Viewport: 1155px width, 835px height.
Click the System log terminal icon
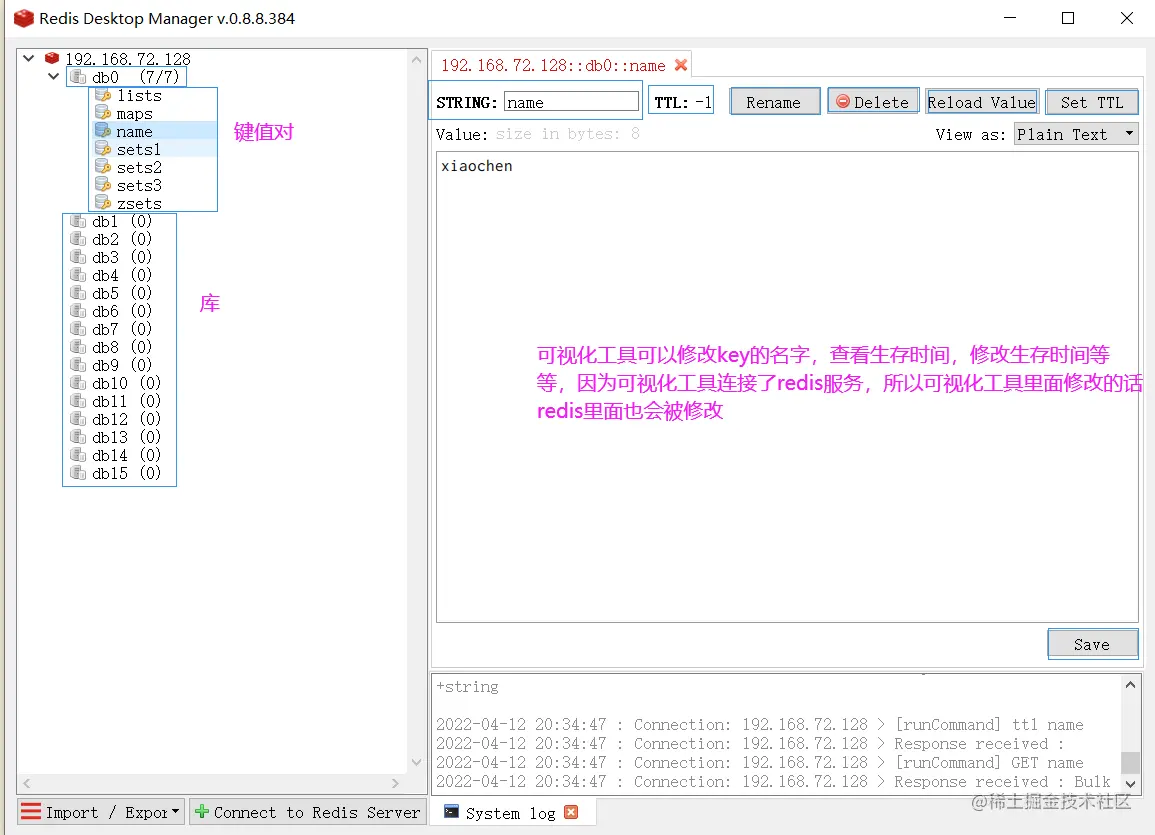click(451, 812)
